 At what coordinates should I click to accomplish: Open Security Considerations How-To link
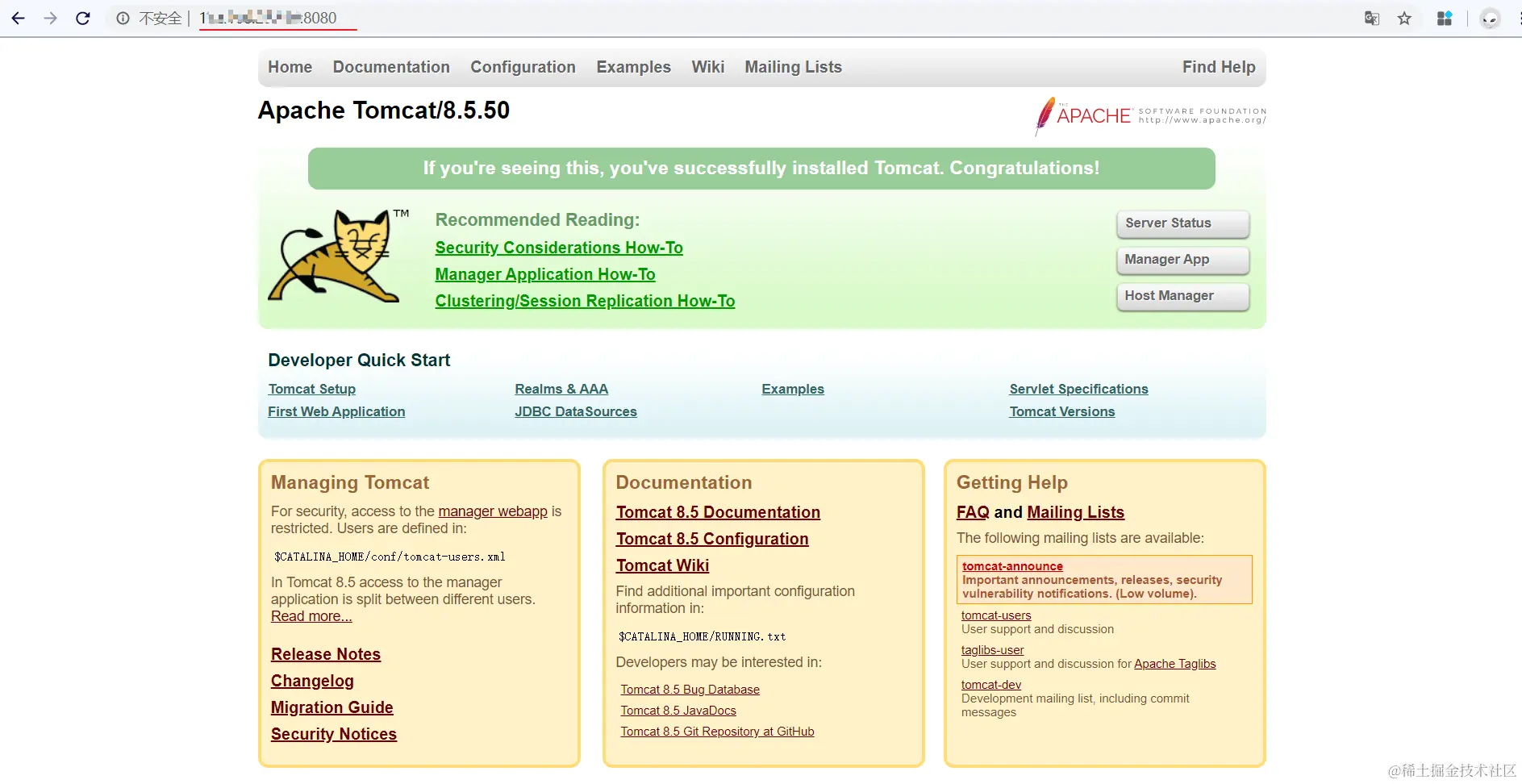tap(559, 248)
